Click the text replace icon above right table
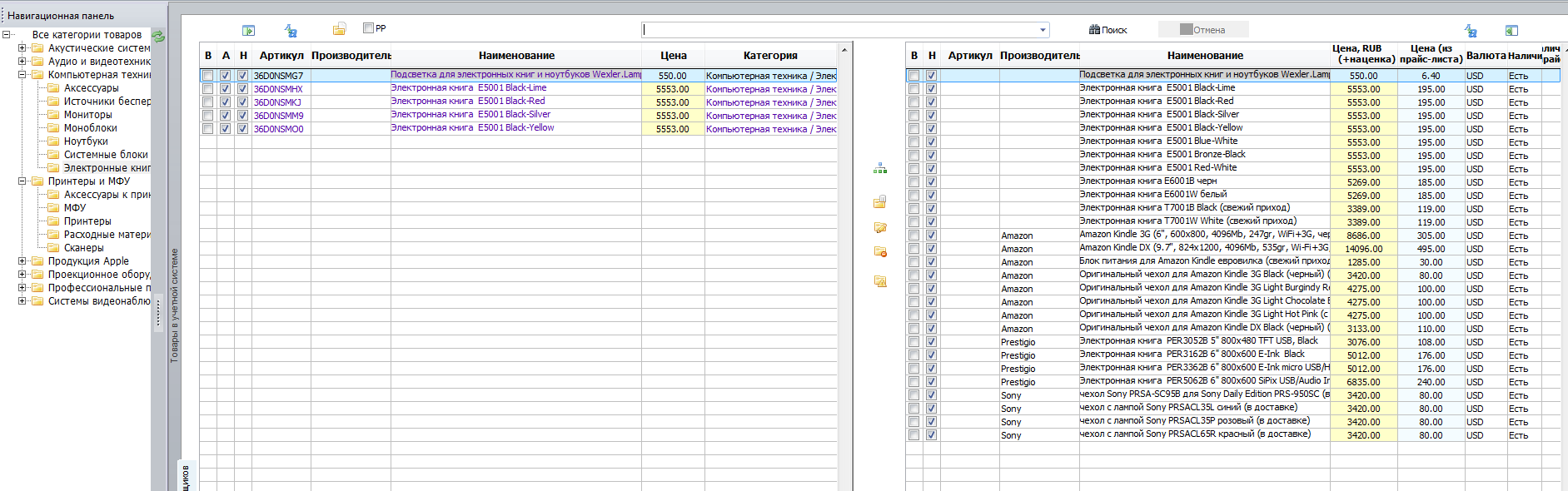This screenshot has height=491, width=1568. tap(1471, 31)
